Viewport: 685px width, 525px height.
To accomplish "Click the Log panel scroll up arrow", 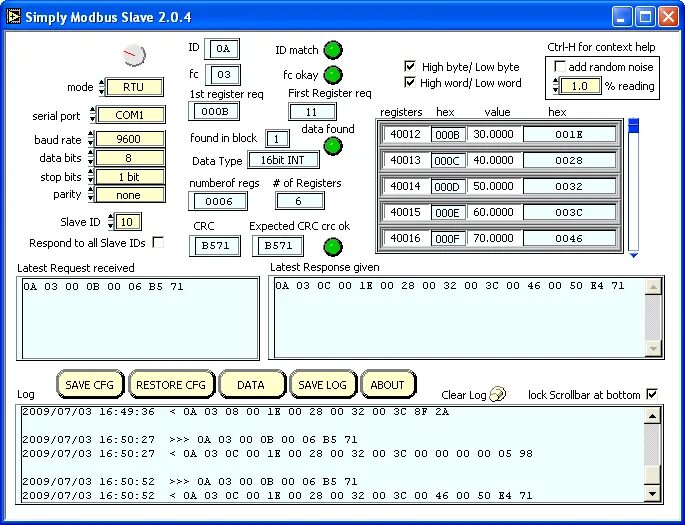I will point(652,416).
